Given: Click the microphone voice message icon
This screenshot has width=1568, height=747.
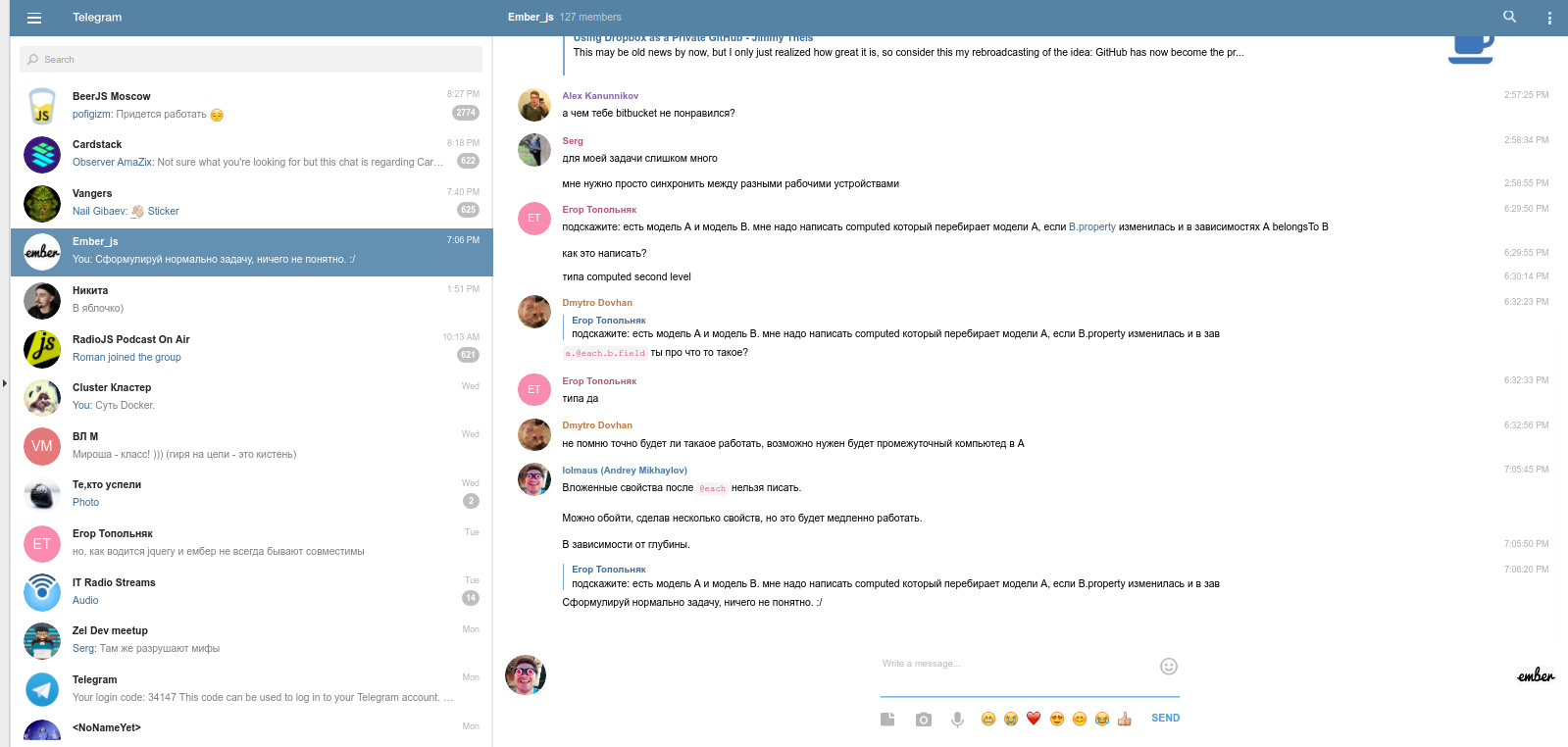Looking at the screenshot, I should pos(957,720).
